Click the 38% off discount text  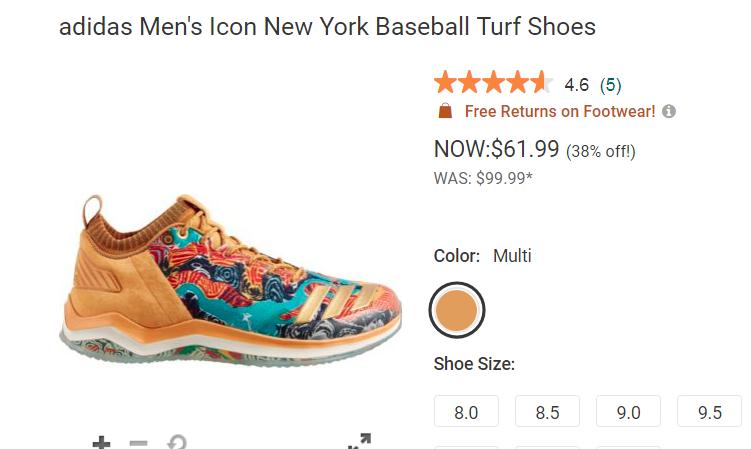pos(601,152)
